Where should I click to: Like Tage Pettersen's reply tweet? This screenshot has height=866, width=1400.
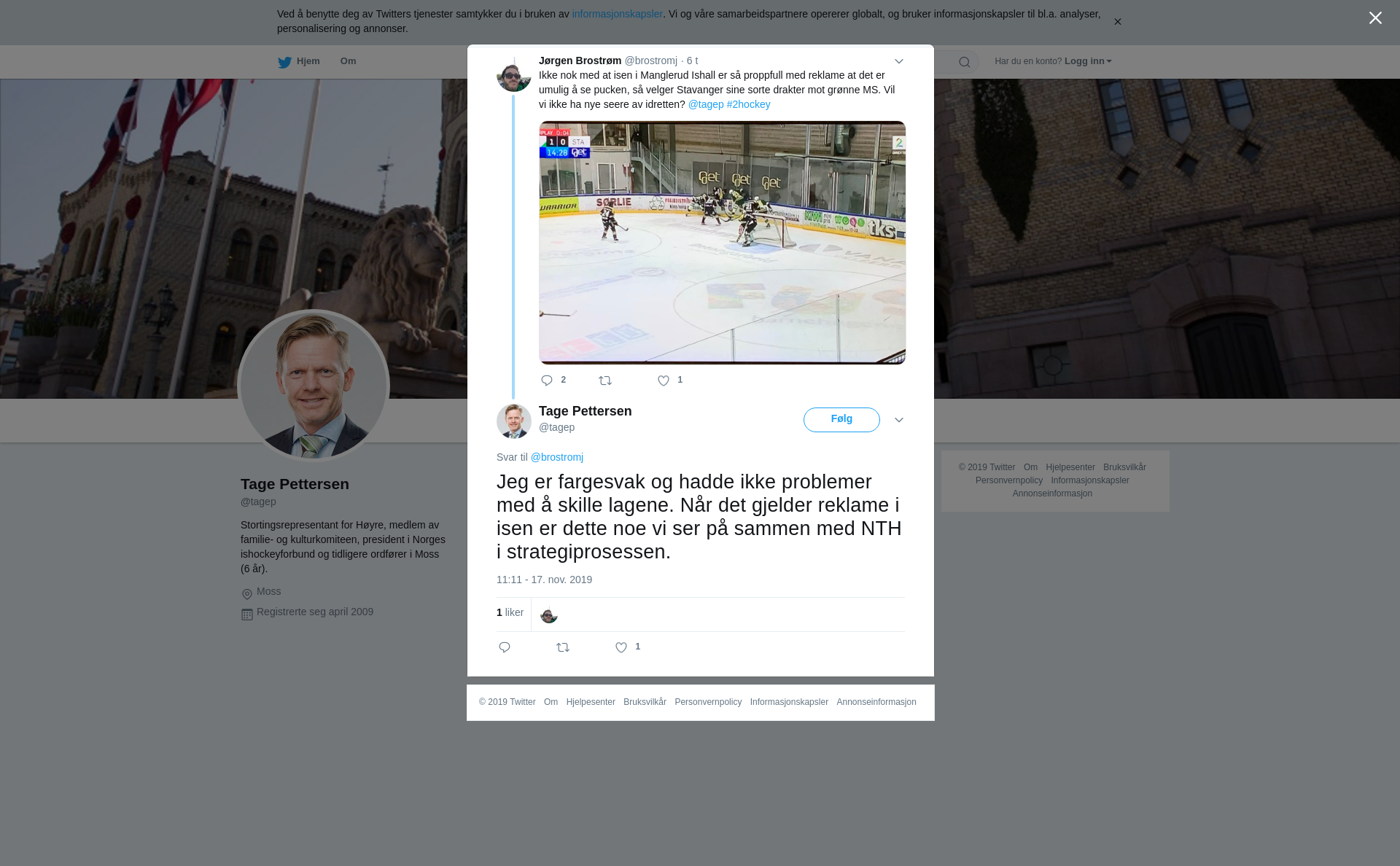point(621,647)
